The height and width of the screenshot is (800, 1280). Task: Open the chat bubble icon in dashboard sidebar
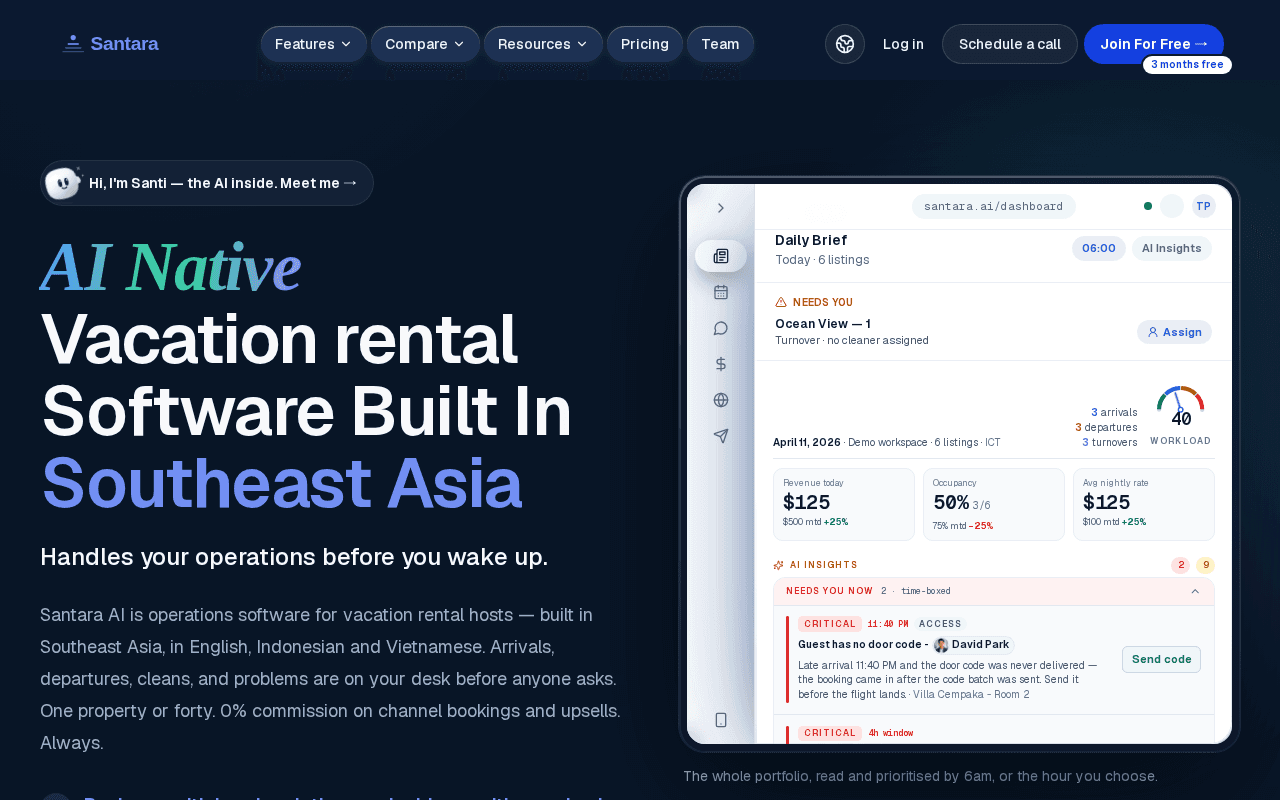(721, 328)
